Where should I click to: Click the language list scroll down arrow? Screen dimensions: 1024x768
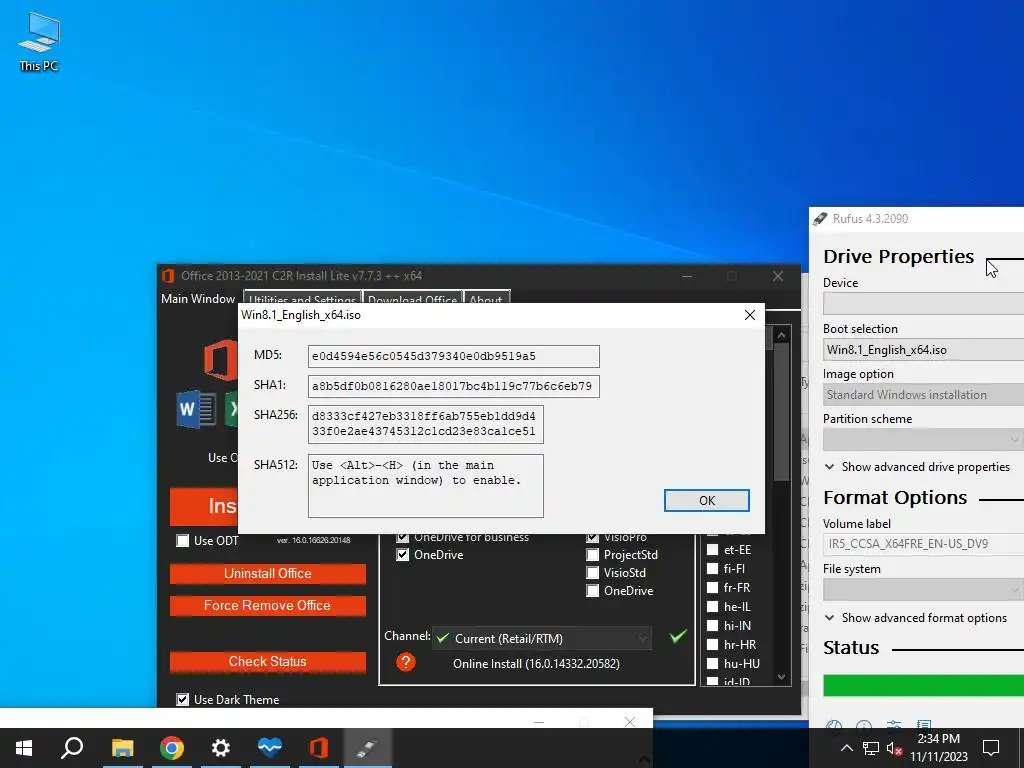coord(782,677)
